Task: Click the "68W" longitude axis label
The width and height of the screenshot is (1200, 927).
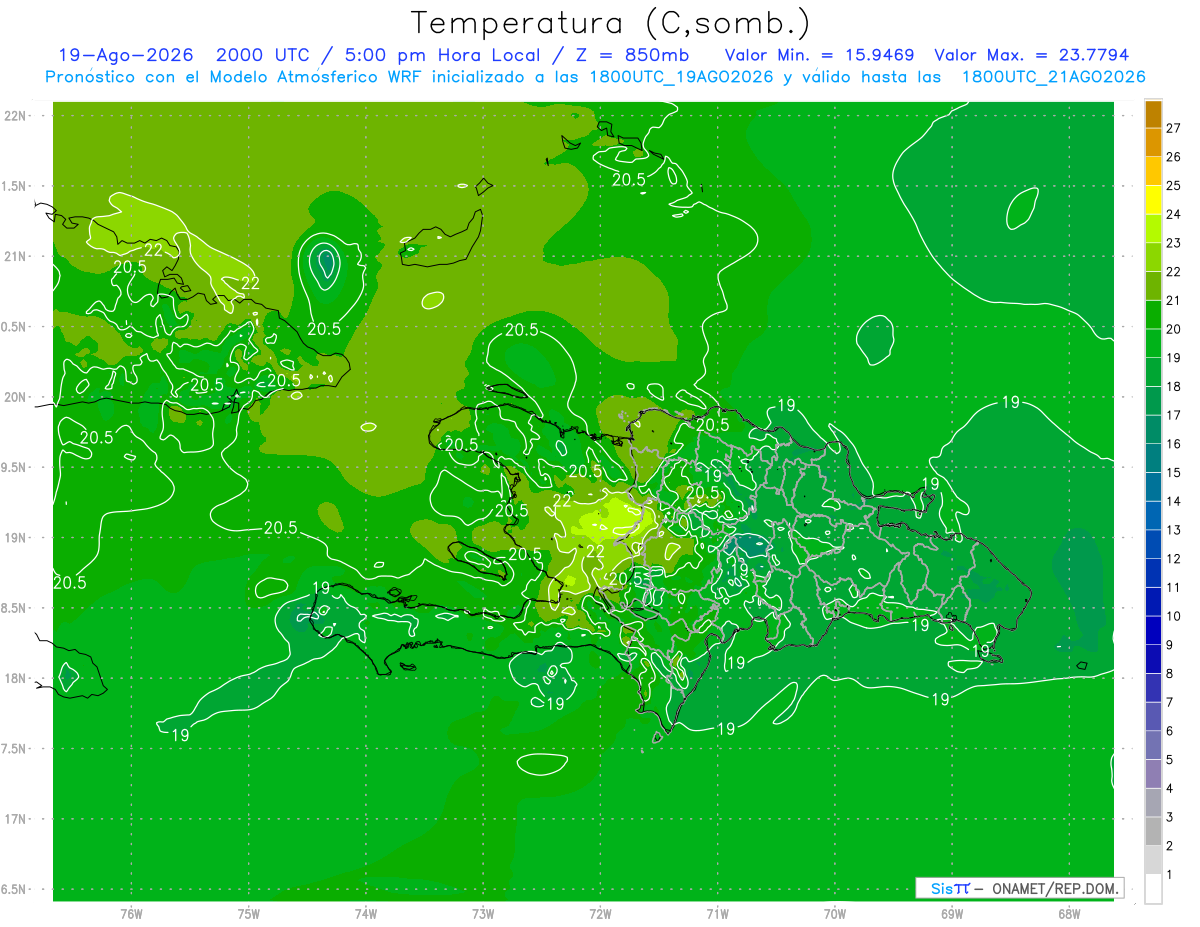Action: point(1069,914)
